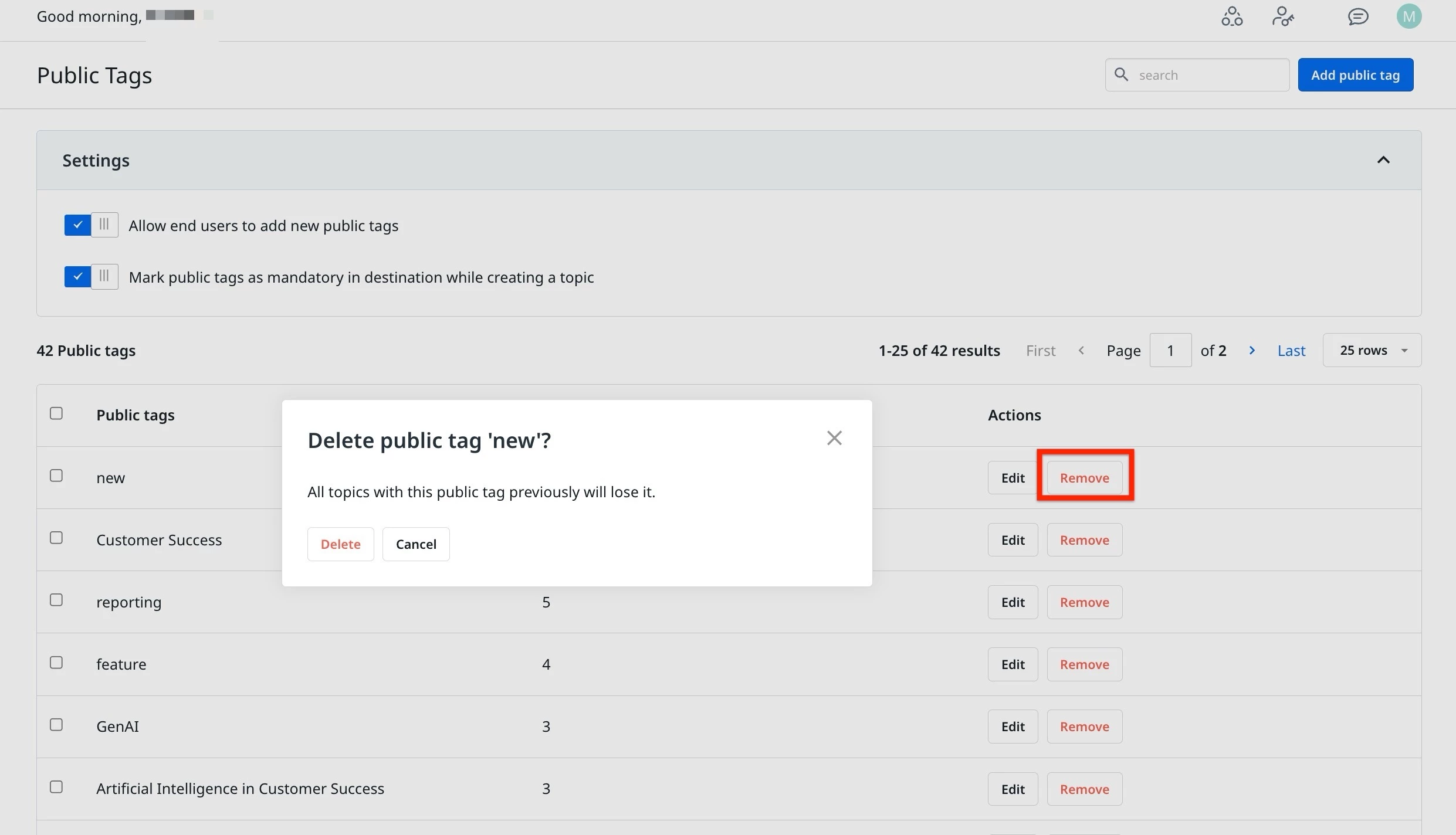The height and width of the screenshot is (835, 1456).
Task: Collapse the Settings panel
Action: click(1383, 160)
